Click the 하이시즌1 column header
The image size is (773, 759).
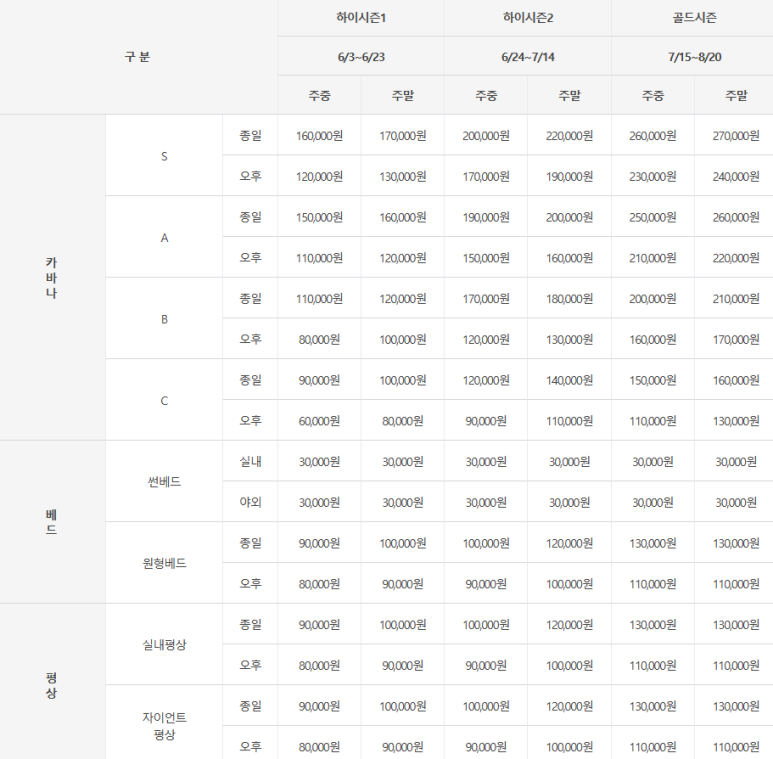[361, 18]
